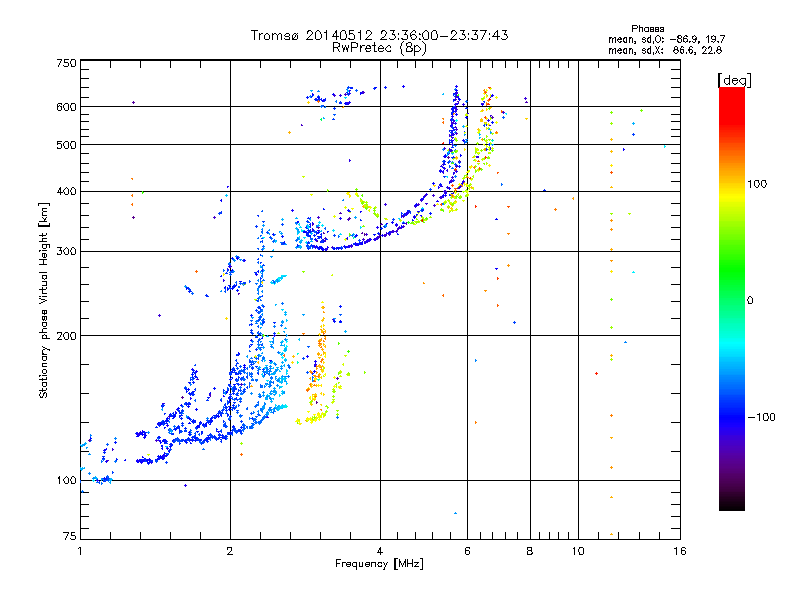
Task: Click x-axis tick label 8
Action: tap(530, 551)
